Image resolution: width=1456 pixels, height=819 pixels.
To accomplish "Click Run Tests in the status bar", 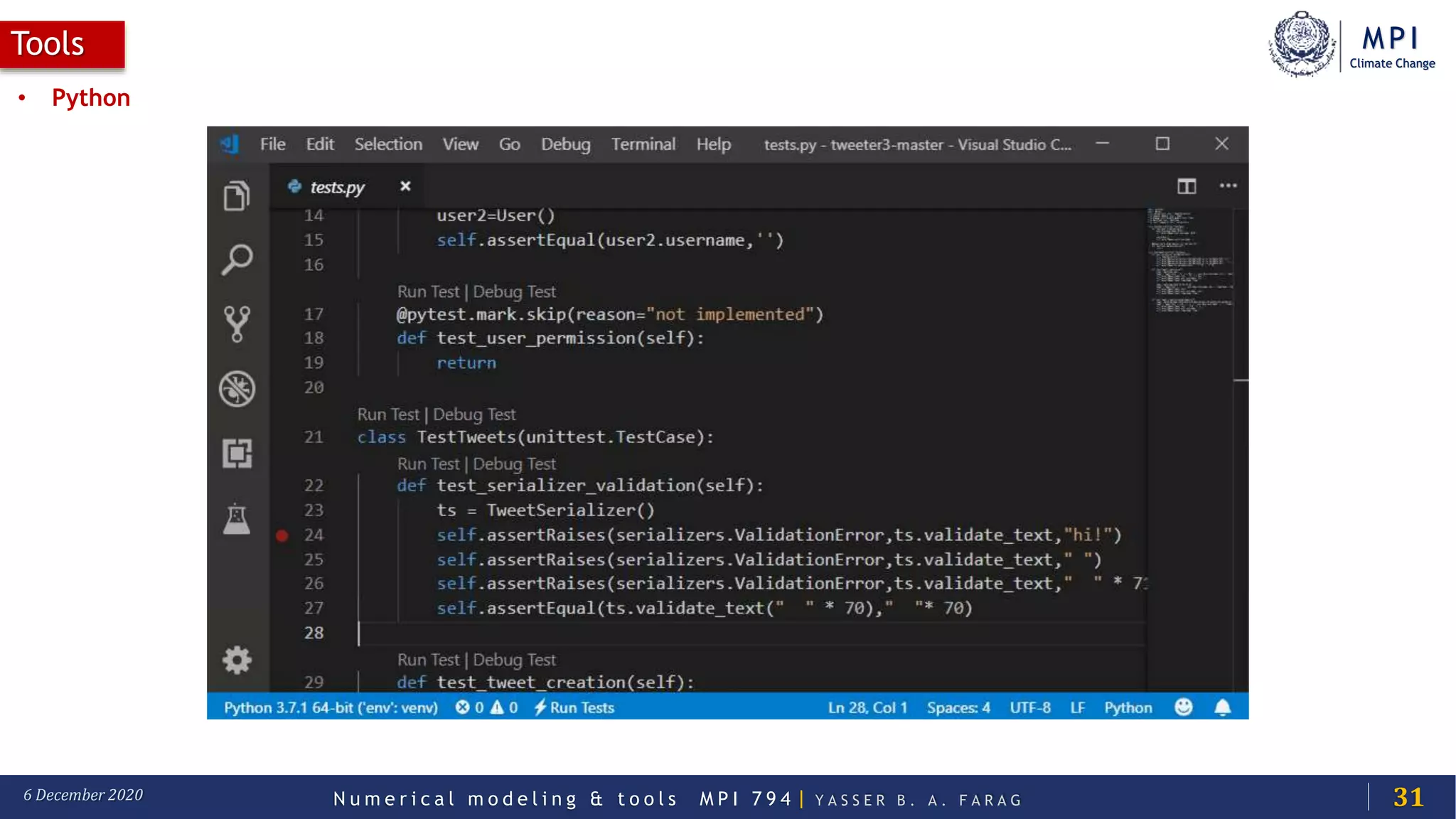I will [574, 708].
